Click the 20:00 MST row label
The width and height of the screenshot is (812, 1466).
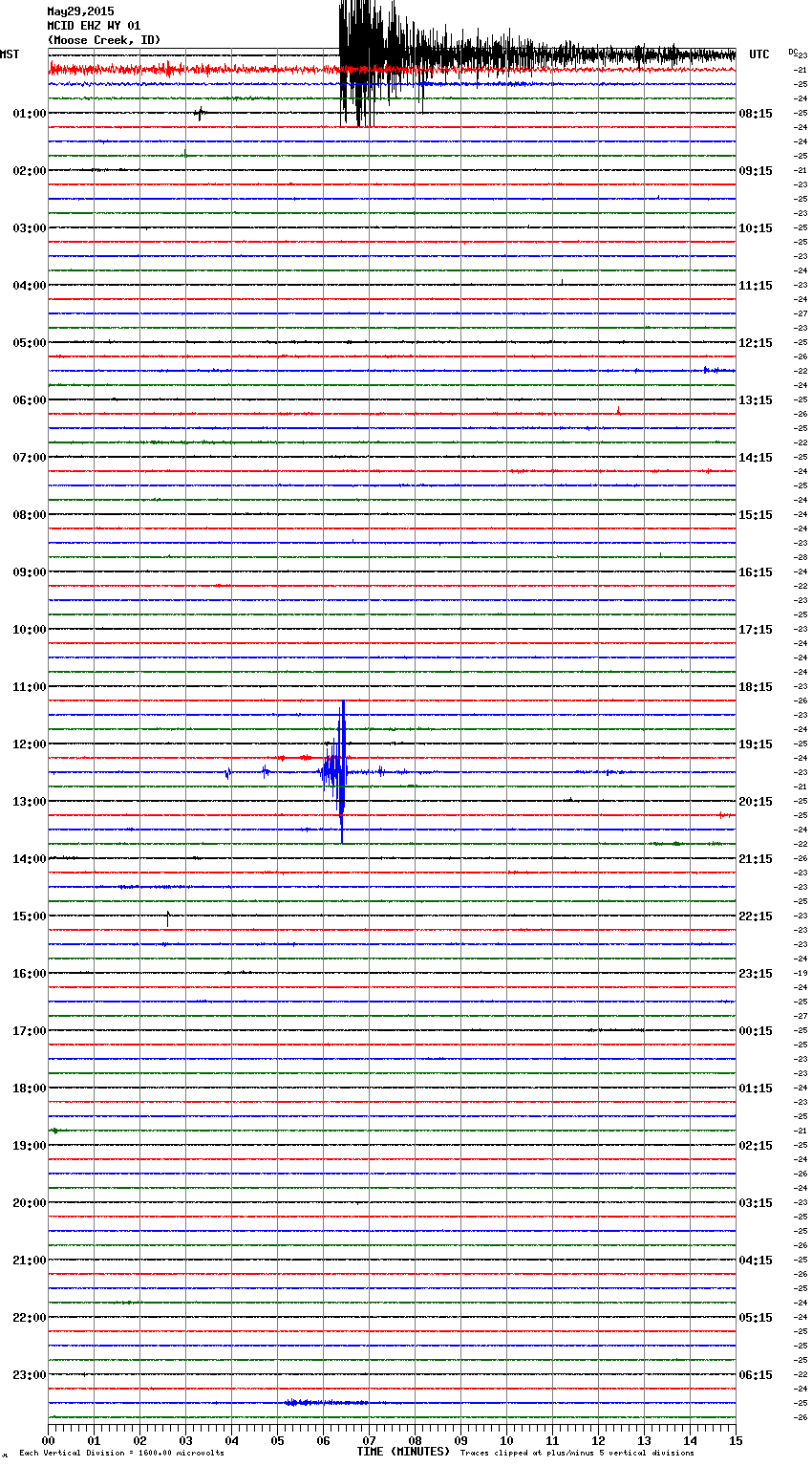point(30,1203)
